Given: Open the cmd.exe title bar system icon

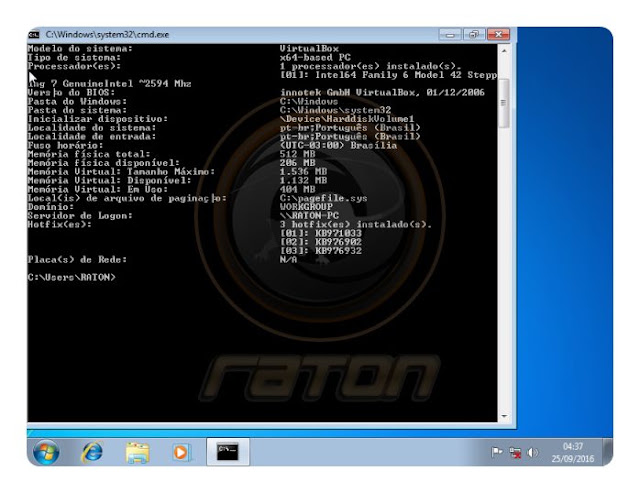Looking at the screenshot, I should tap(34, 35).
